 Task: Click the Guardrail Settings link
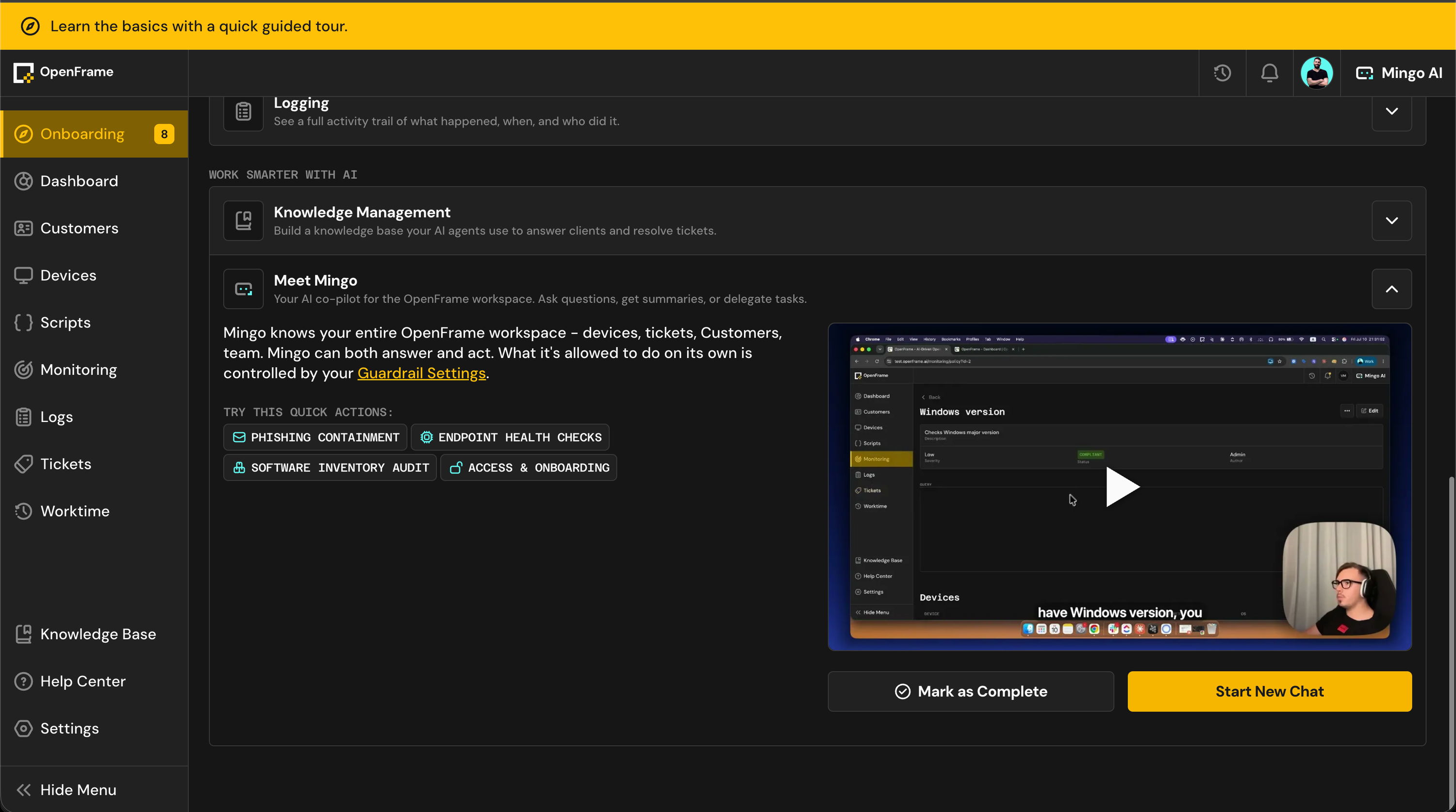(x=422, y=373)
